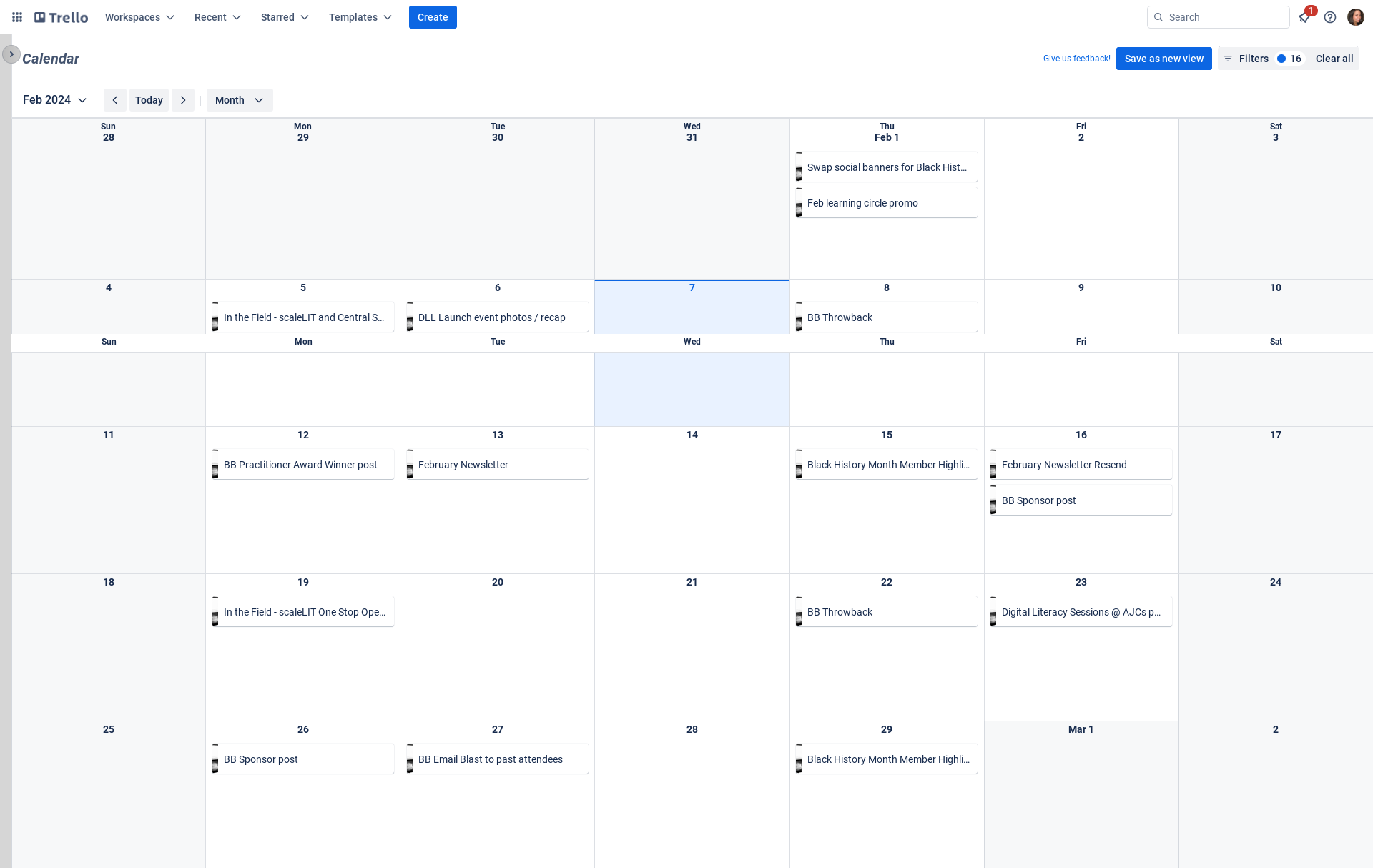This screenshot has height=868, width=1373.
Task: Click in the Search field
Action: coord(1224,17)
